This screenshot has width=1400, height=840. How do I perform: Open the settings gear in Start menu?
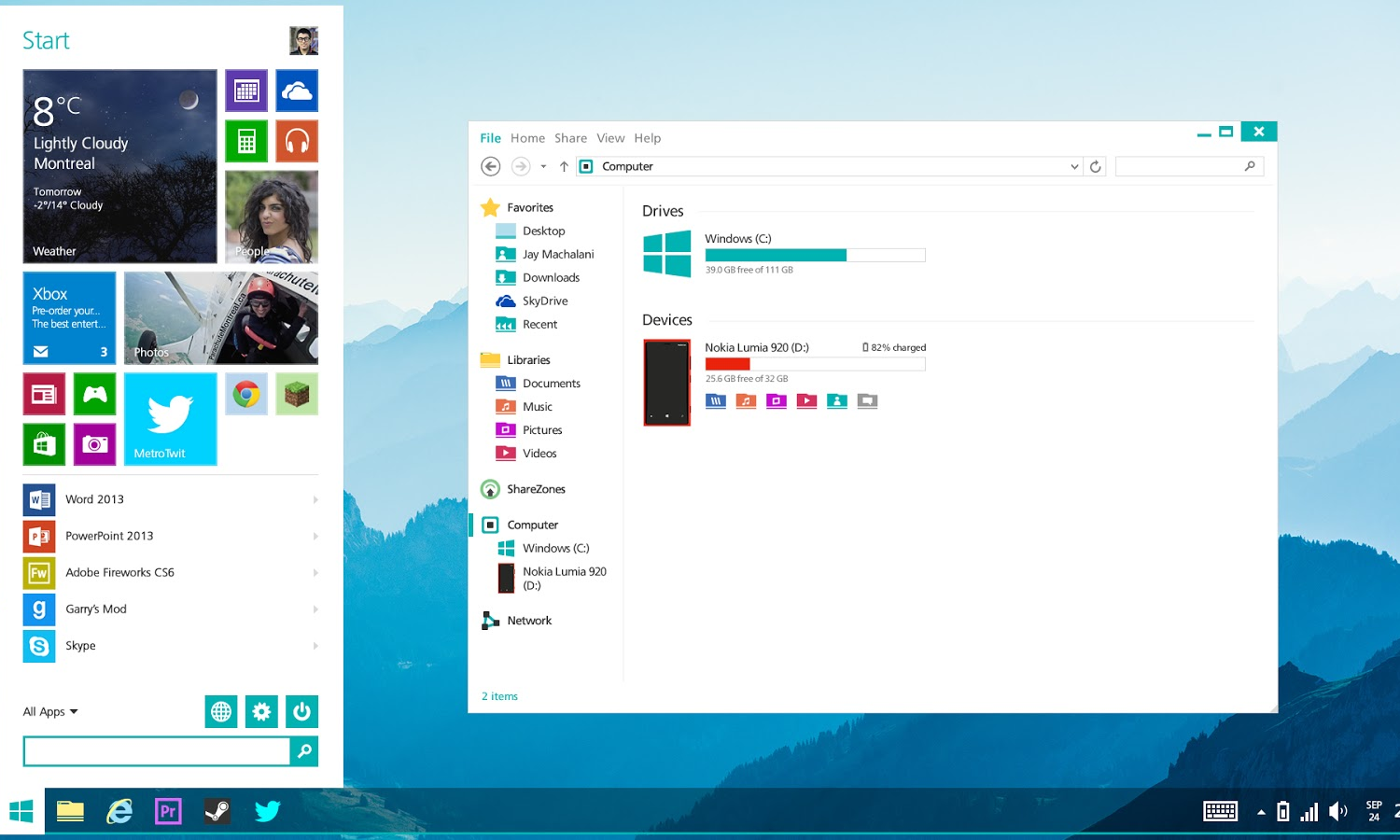tap(261, 712)
